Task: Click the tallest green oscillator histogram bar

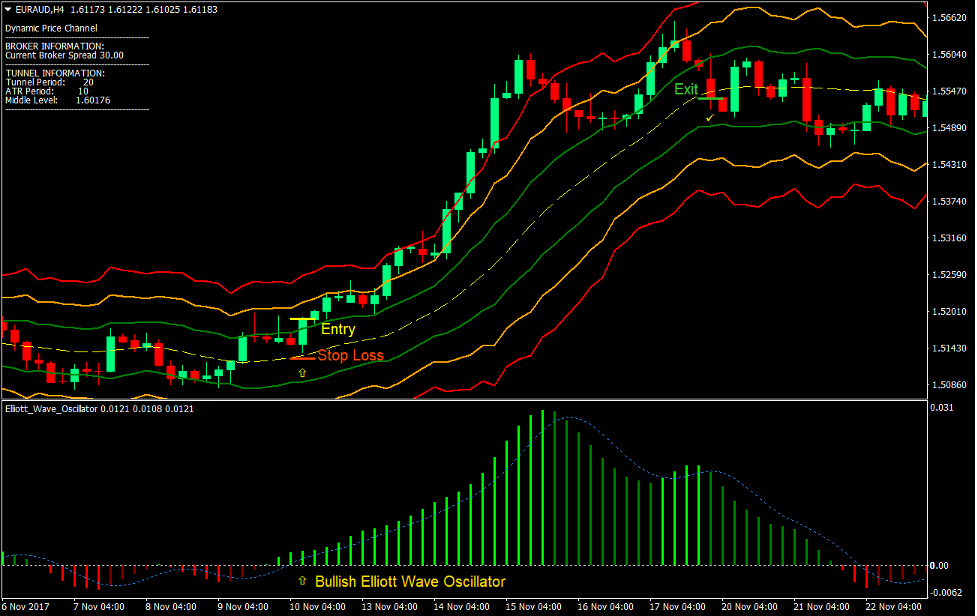Action: [543, 480]
